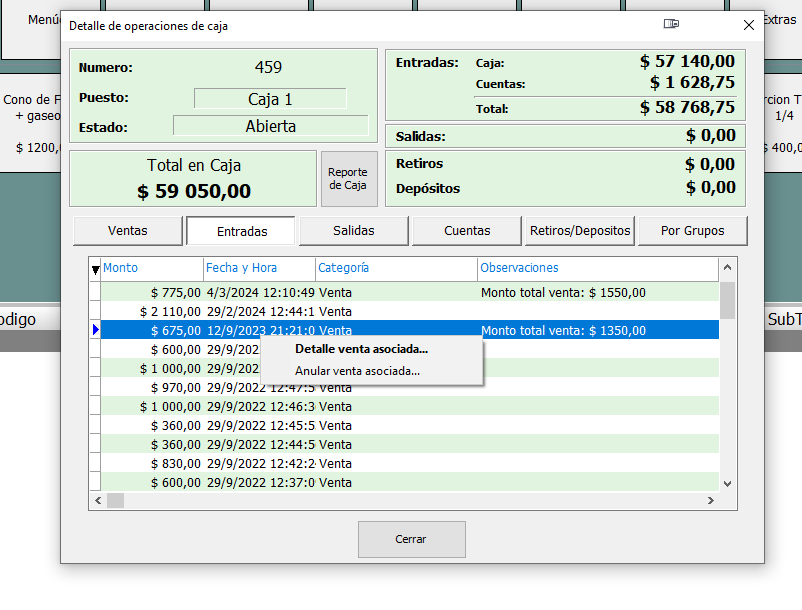Click the left arrow of the horizontal scrollbar
Viewport: 802px width, 610px height.
(x=98, y=501)
